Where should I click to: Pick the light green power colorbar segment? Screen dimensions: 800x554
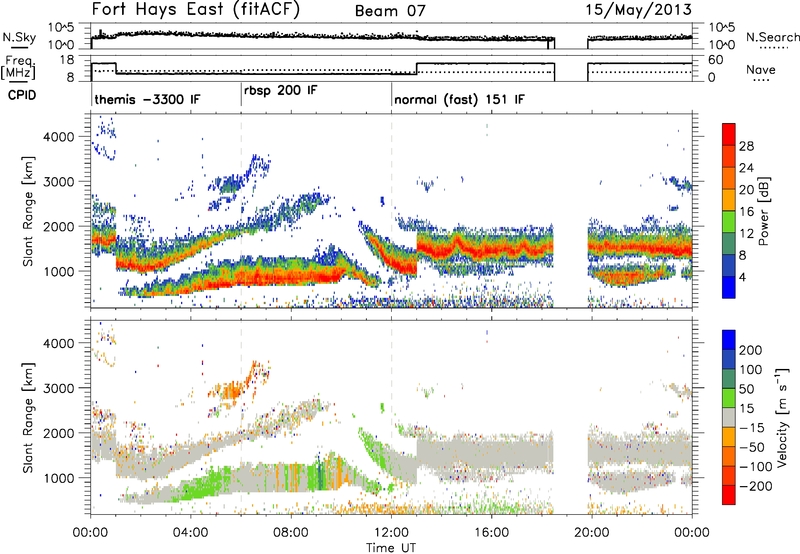[x=729, y=222]
